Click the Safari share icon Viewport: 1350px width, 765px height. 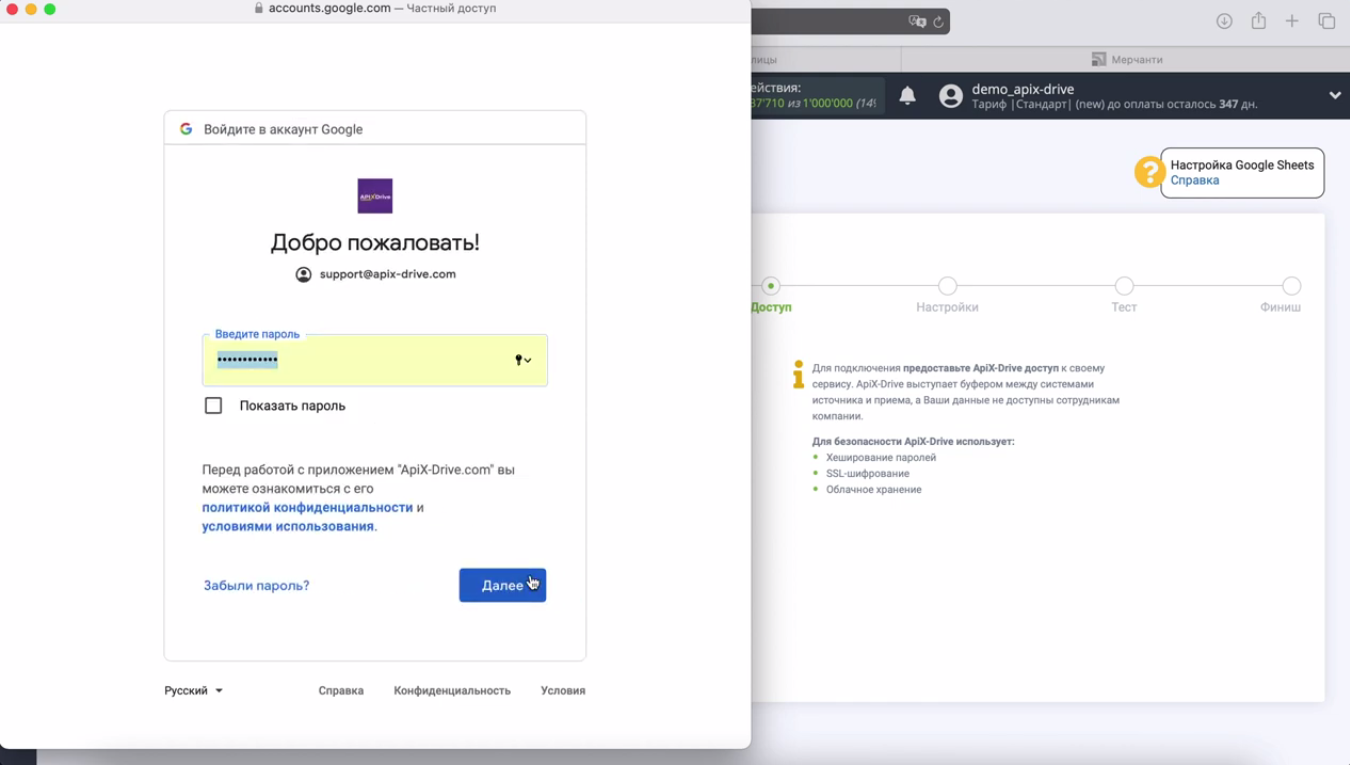coord(1259,21)
